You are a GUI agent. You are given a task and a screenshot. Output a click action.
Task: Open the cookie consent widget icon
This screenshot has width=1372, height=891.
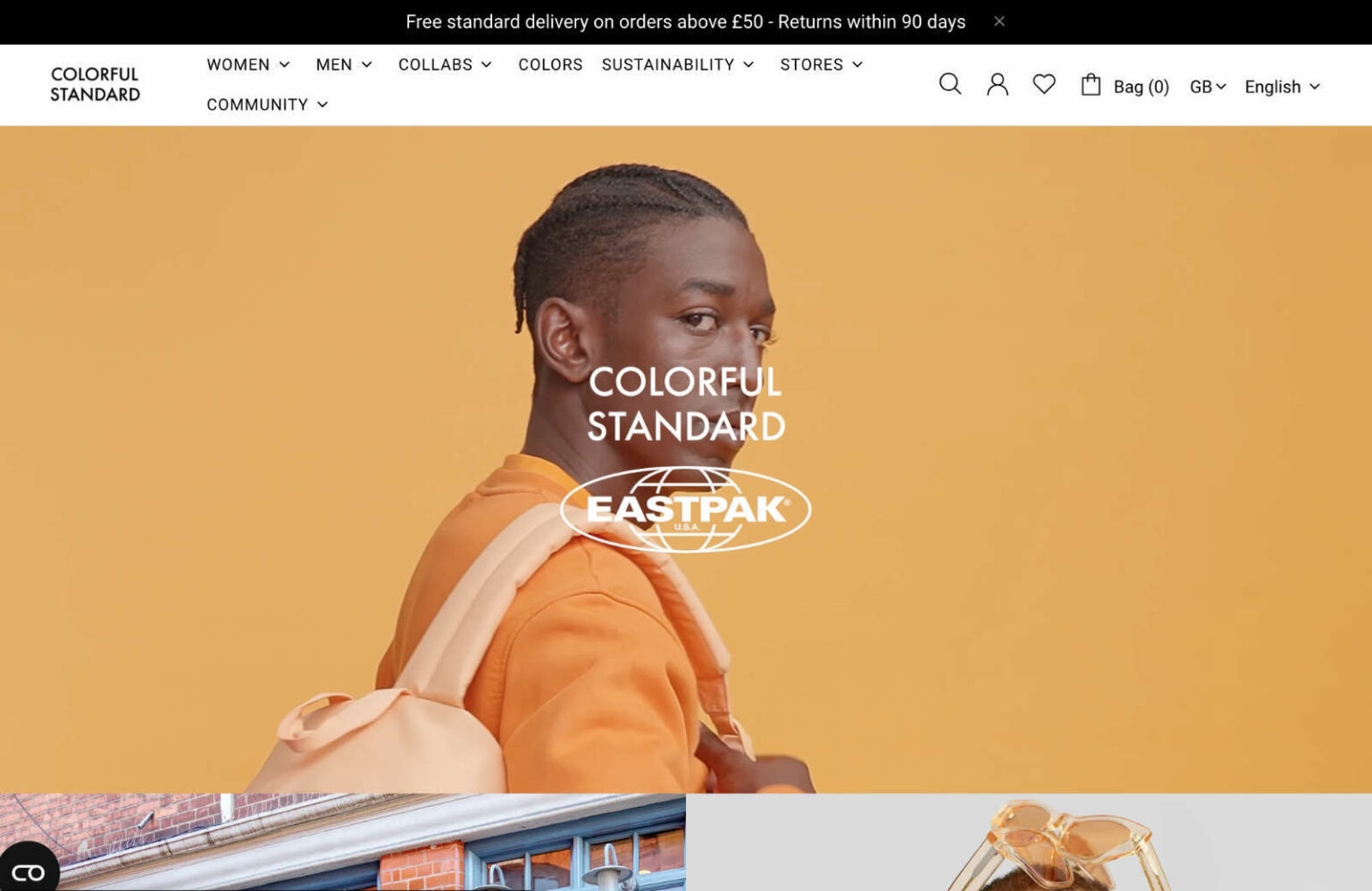[x=28, y=871]
